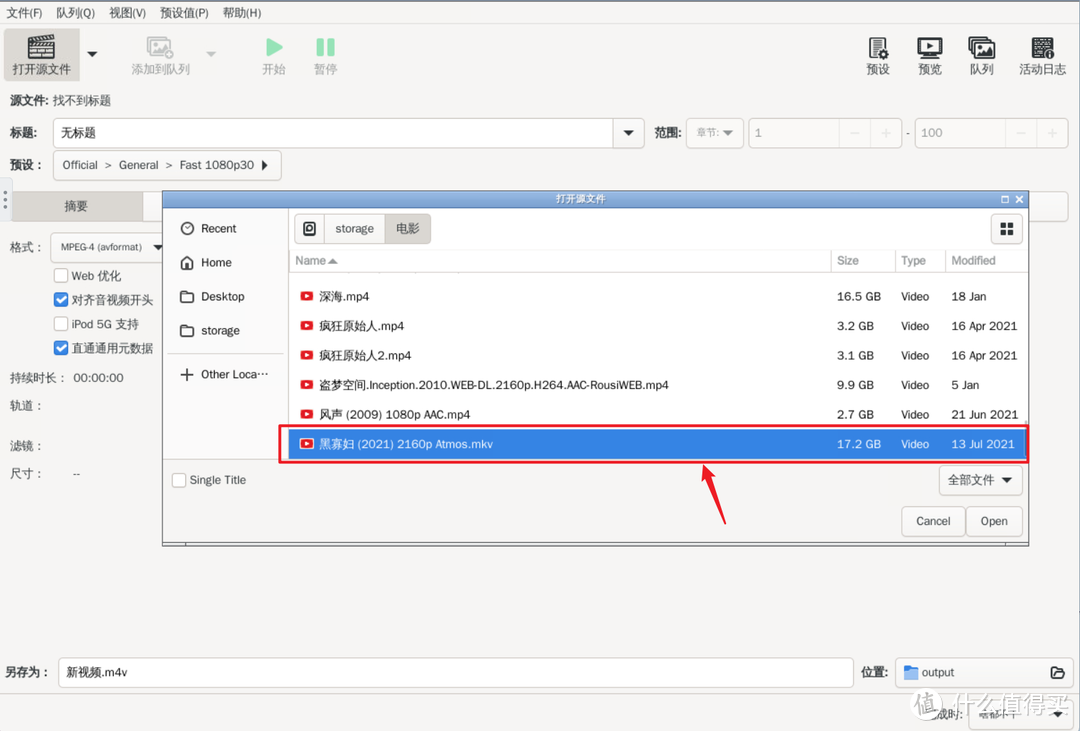Screen dimensions: 1080x731
Task: Click the Pause encoding icon
Action: (325, 47)
